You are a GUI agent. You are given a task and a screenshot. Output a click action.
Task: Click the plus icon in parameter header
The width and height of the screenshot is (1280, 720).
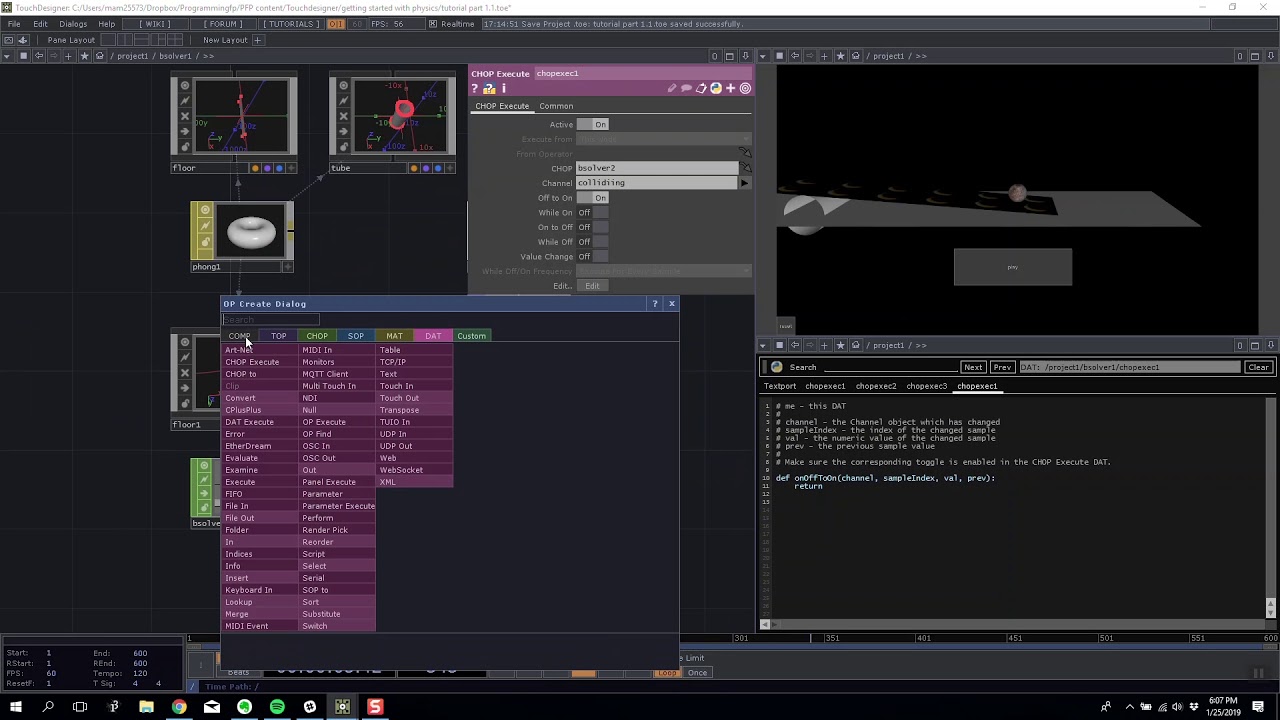[730, 89]
